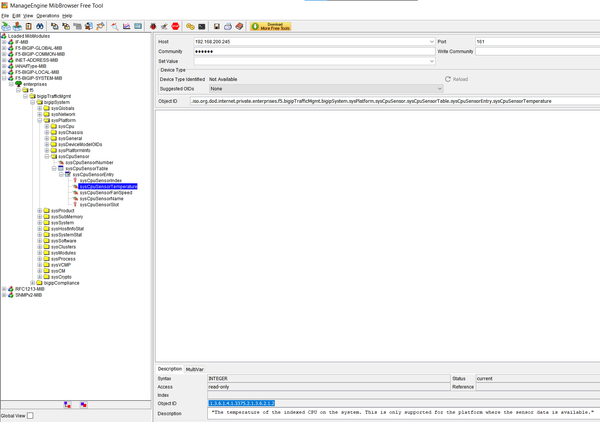Open the Operations menu
Screen dimensions: 600x422
[x=47, y=16]
